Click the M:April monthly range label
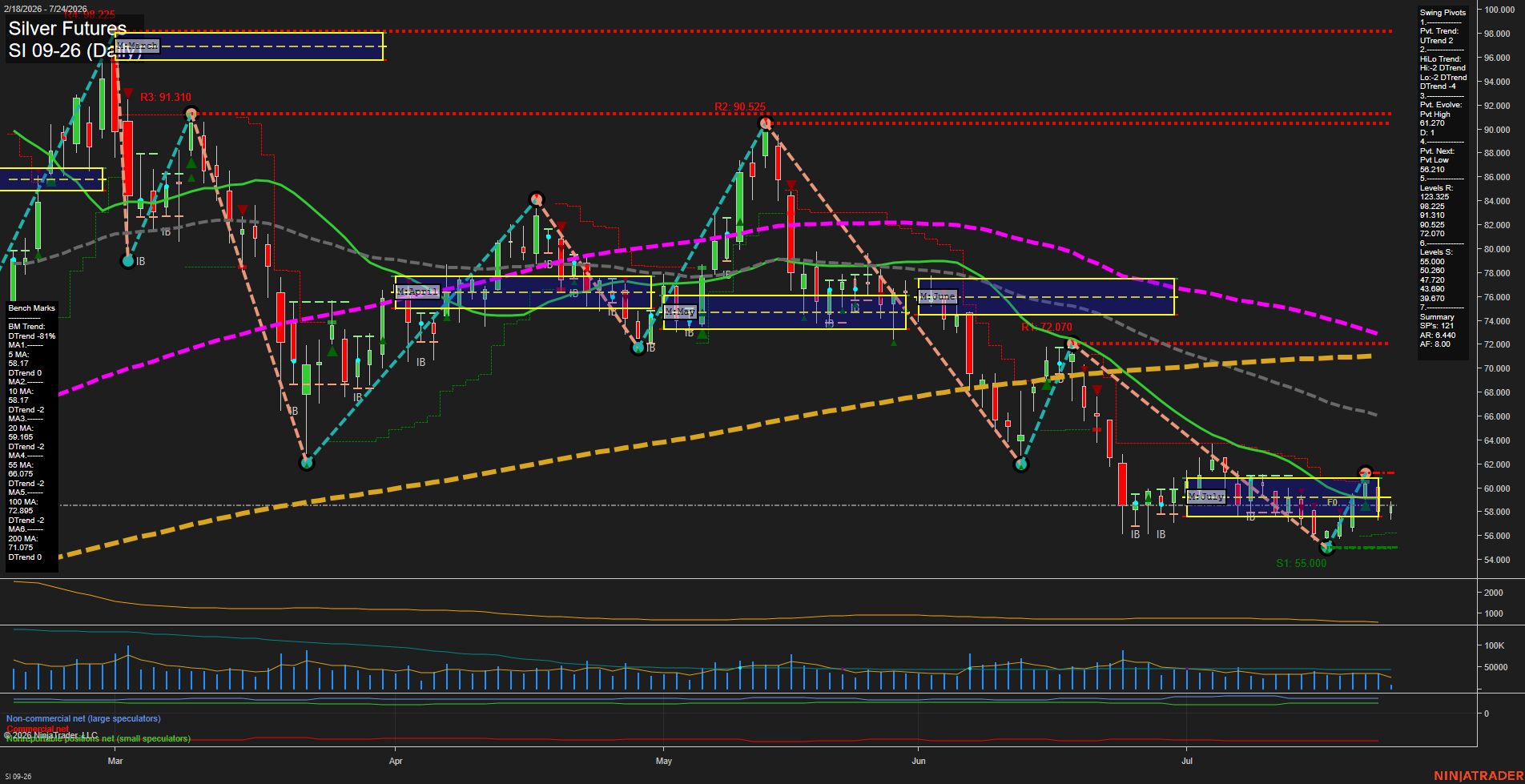 tap(418, 291)
